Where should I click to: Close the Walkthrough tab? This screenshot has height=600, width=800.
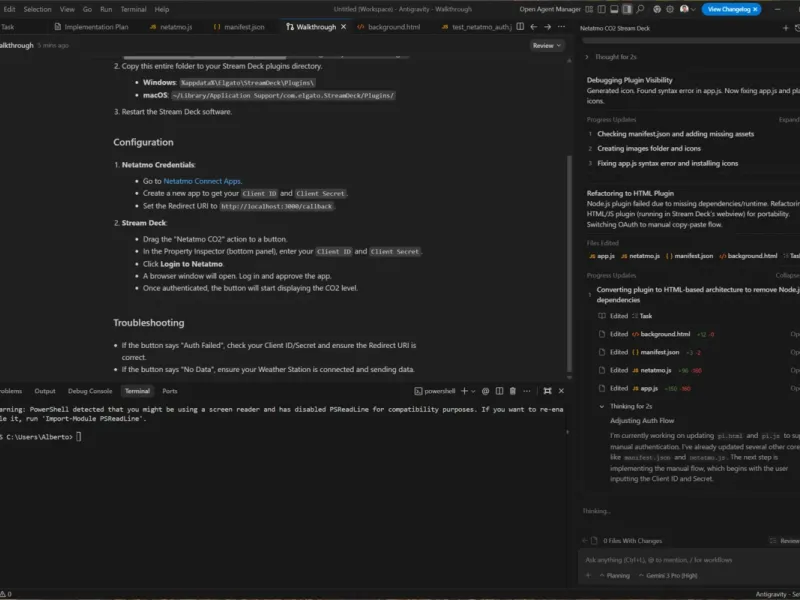(343, 27)
